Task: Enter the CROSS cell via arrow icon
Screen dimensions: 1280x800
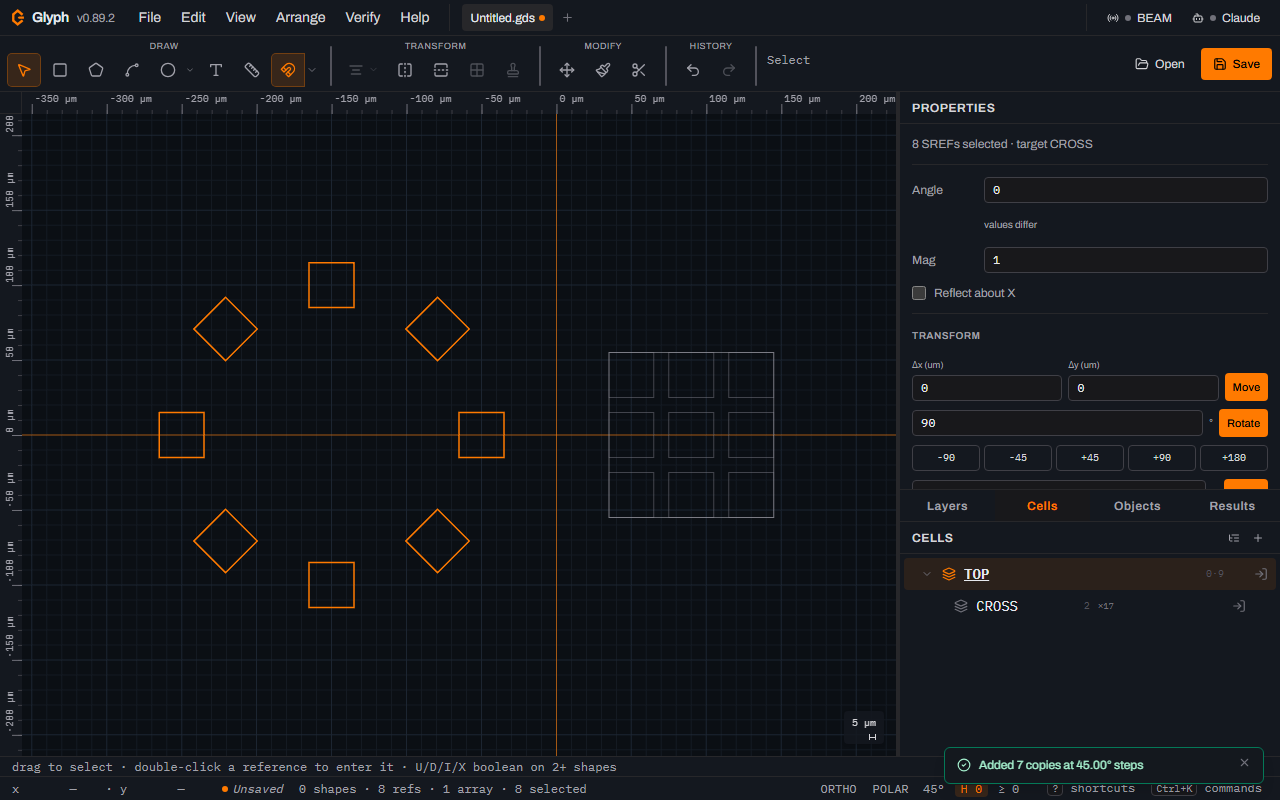Action: coord(1238,606)
